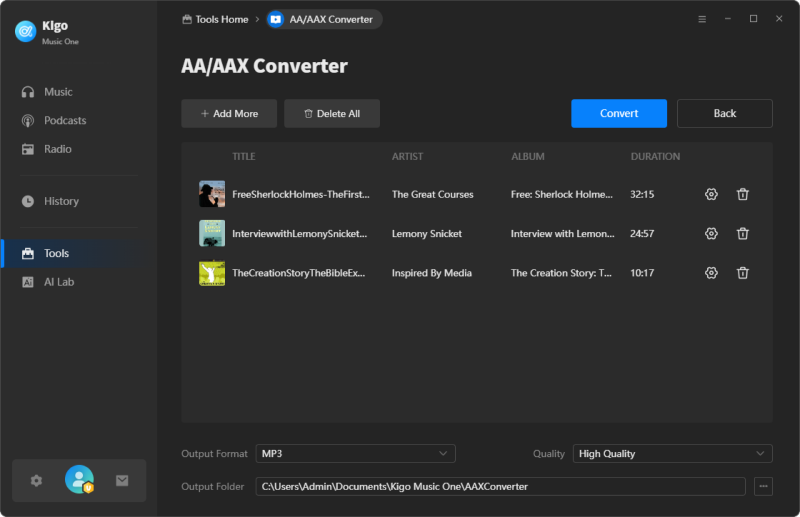Start conversion with Convert button
Screen dimensions: 800x517
619,113
